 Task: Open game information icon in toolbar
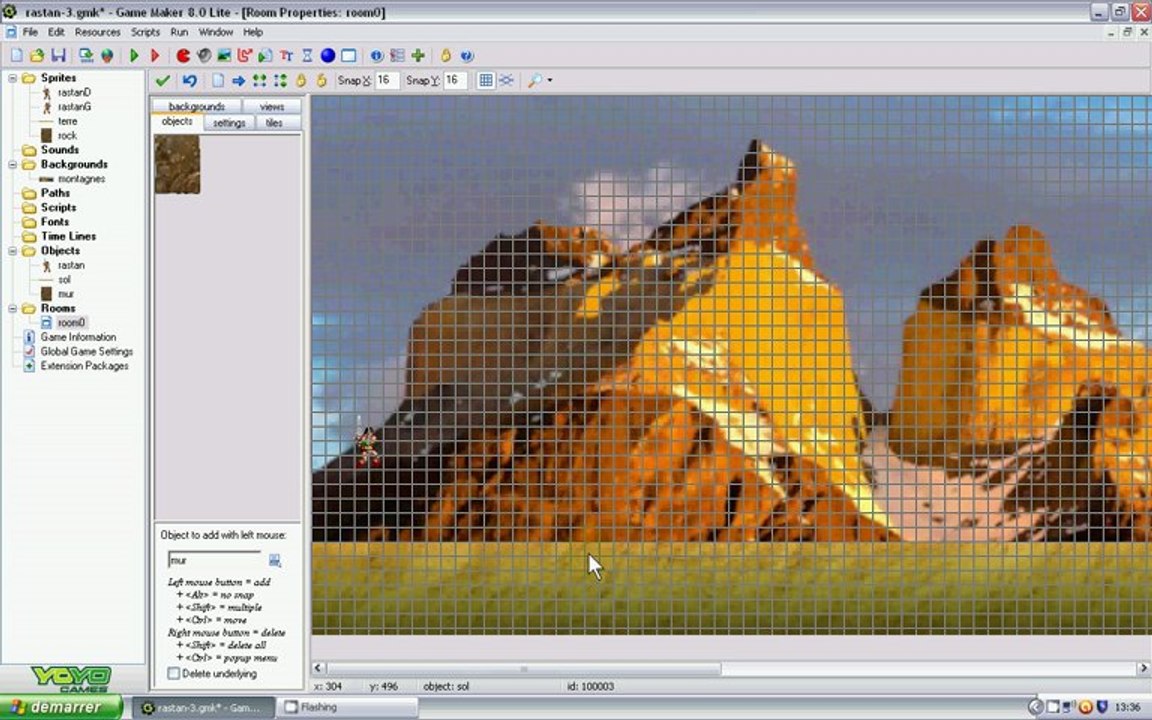tap(377, 56)
